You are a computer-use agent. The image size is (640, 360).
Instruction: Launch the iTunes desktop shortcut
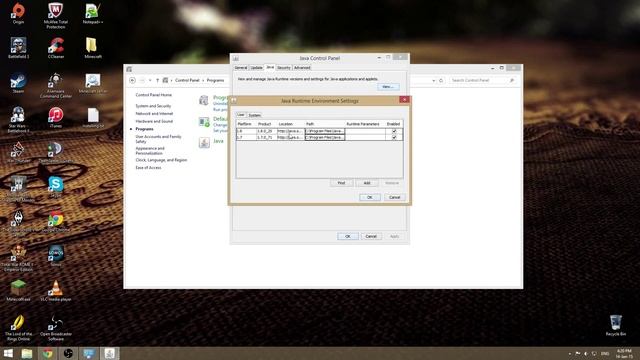pyautogui.click(x=56, y=118)
